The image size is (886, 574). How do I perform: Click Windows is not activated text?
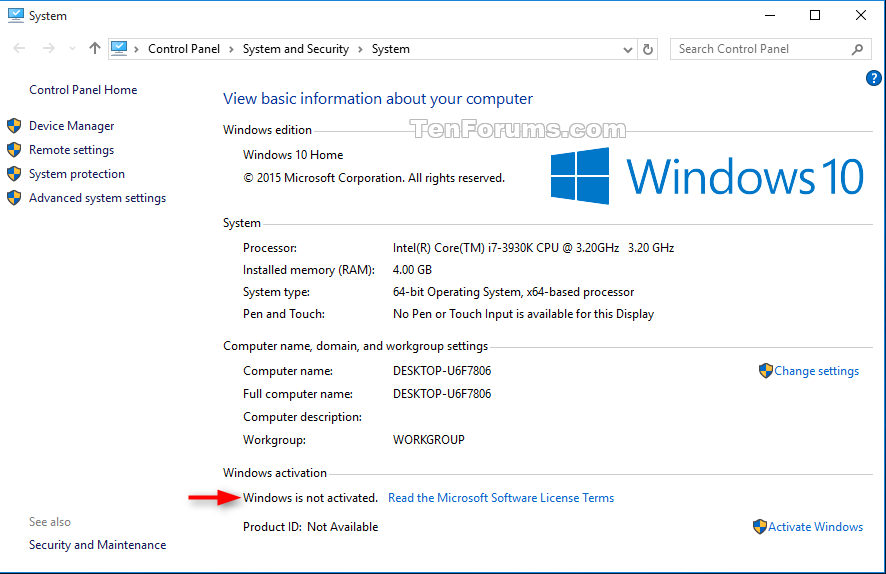coord(310,498)
